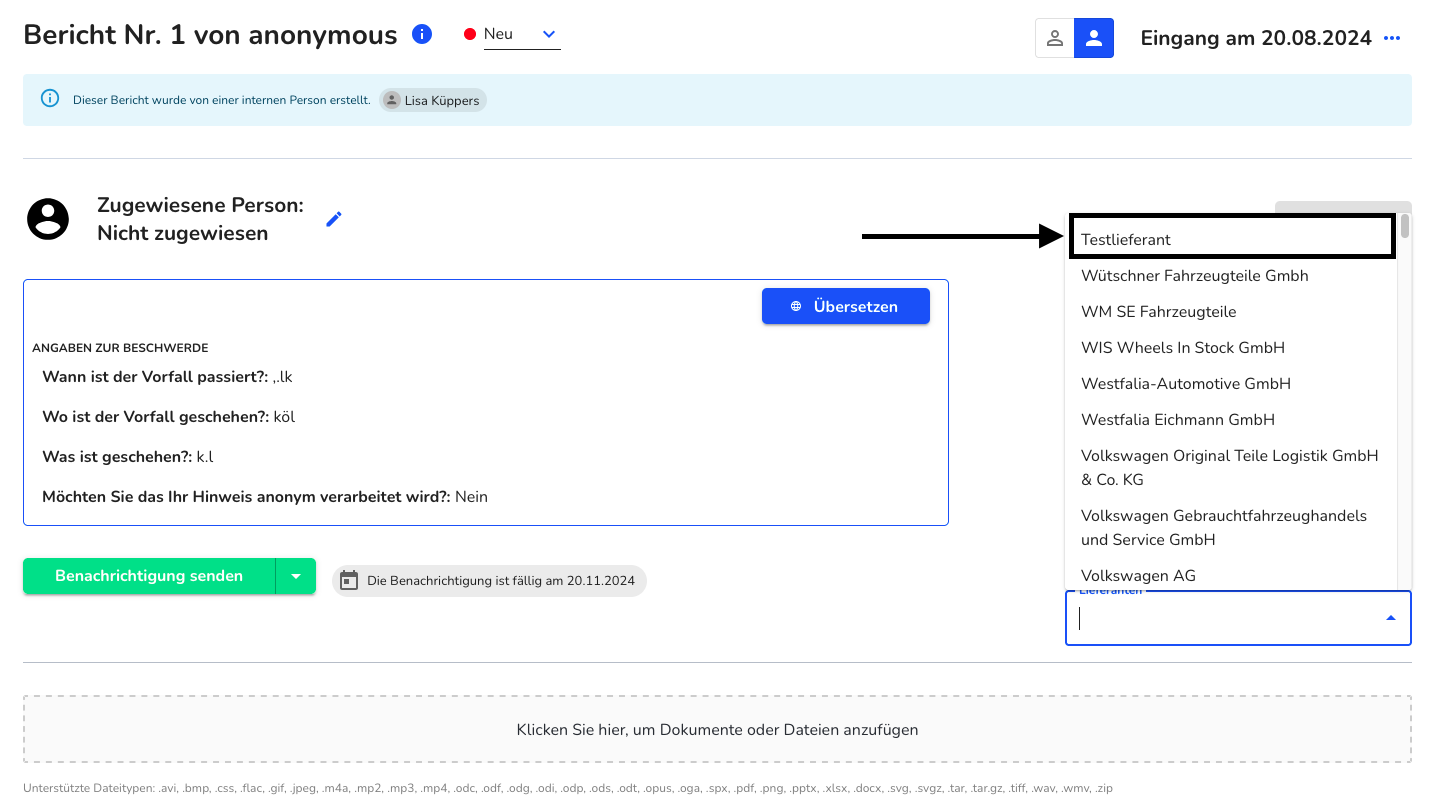1438x810 pixels.
Task: Click the Lisa Küppers user chip
Action: click(433, 100)
